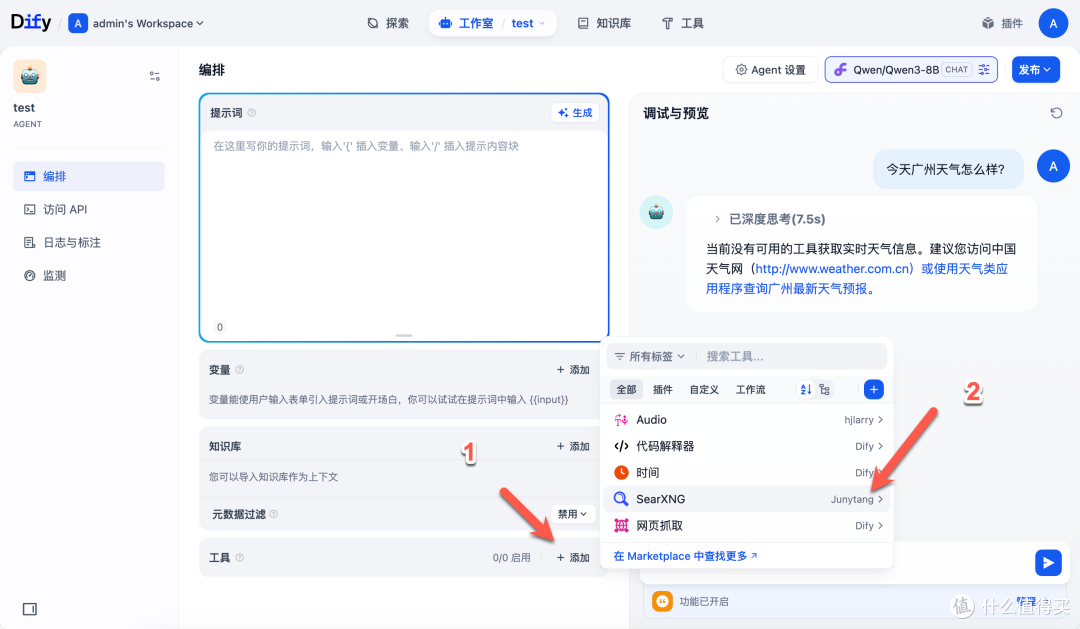Image resolution: width=1080 pixels, height=629 pixels.
Task: Open the 所有标签 filter dropdown
Action: click(x=650, y=356)
